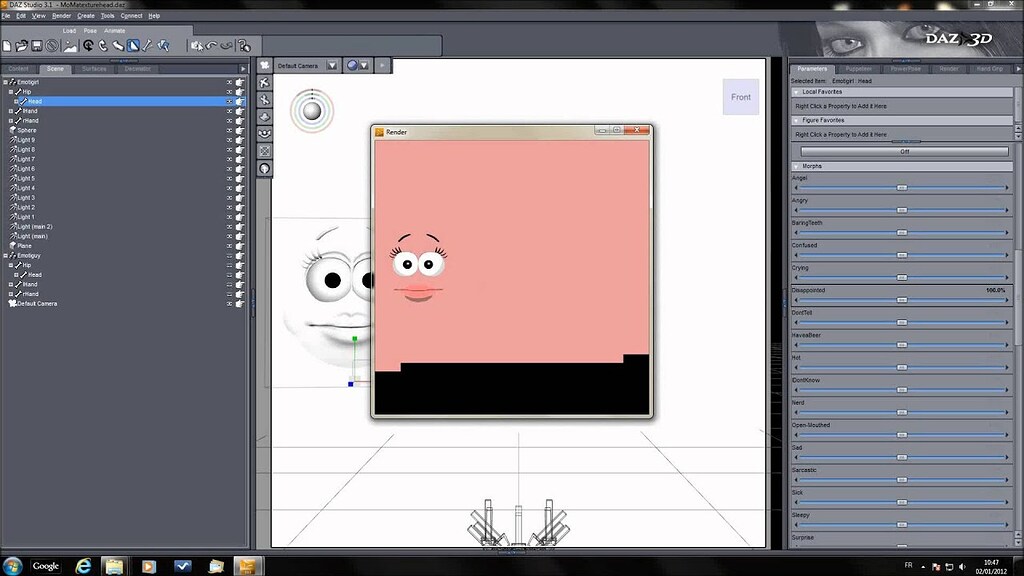Open the Default Camera dropdown above the viewport

click(332, 65)
